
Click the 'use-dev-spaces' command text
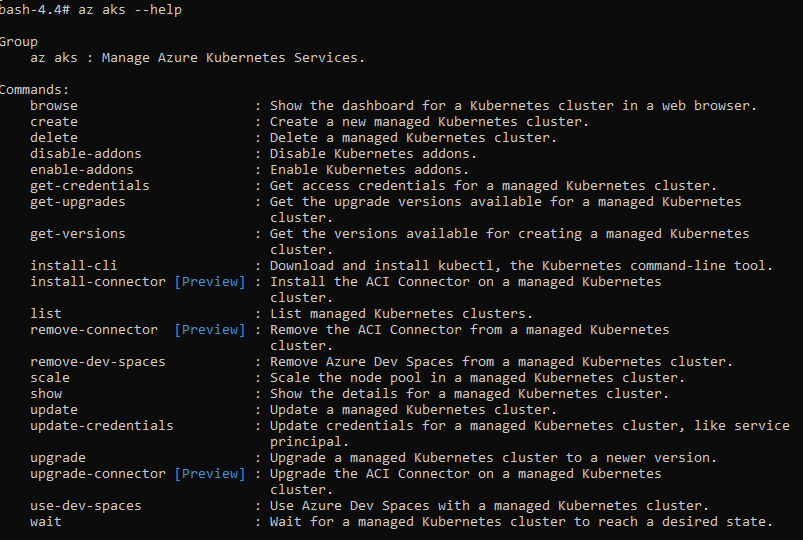click(86, 505)
